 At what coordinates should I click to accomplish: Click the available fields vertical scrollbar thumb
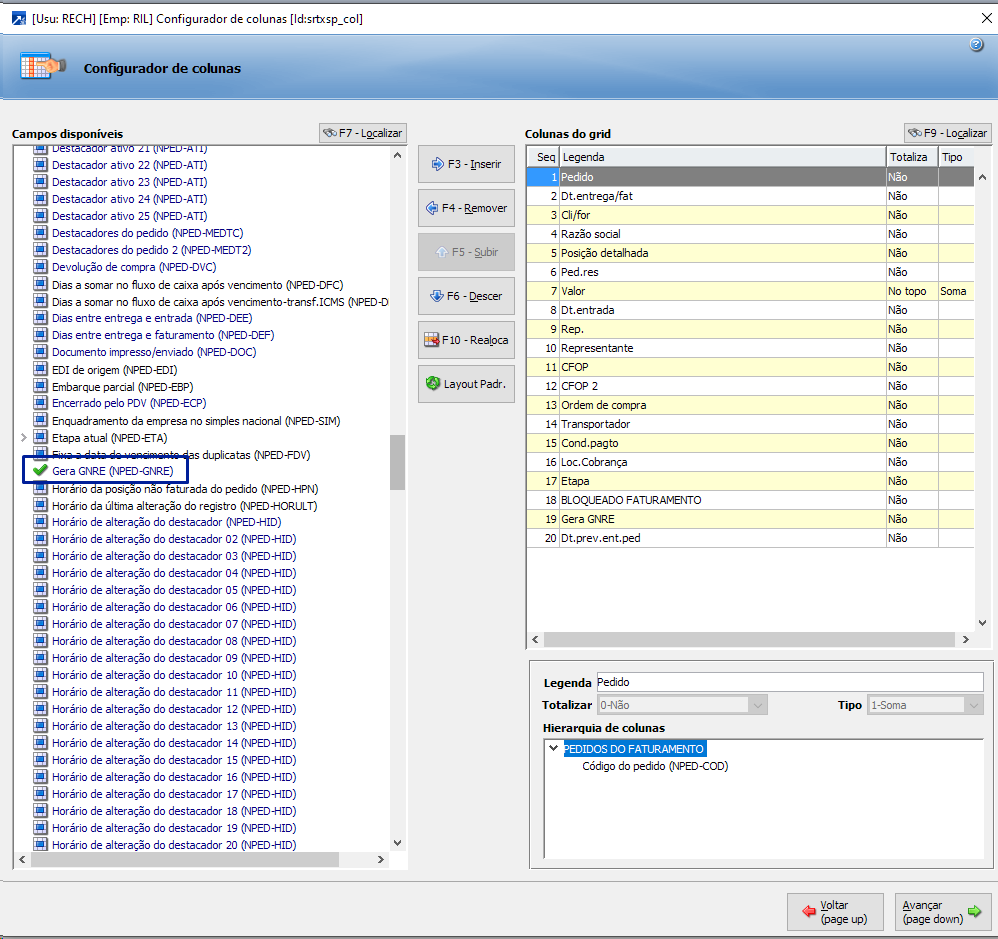pyautogui.click(x=397, y=462)
